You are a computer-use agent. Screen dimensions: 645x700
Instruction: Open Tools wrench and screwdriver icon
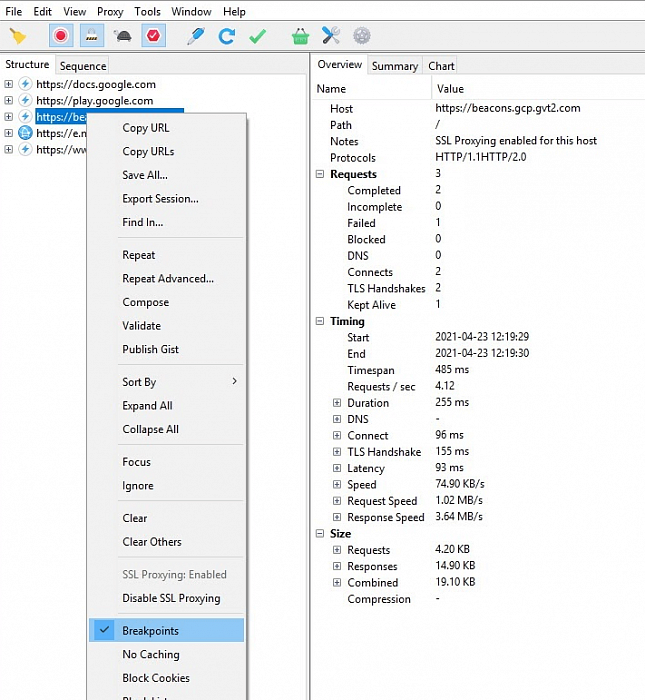(331, 36)
